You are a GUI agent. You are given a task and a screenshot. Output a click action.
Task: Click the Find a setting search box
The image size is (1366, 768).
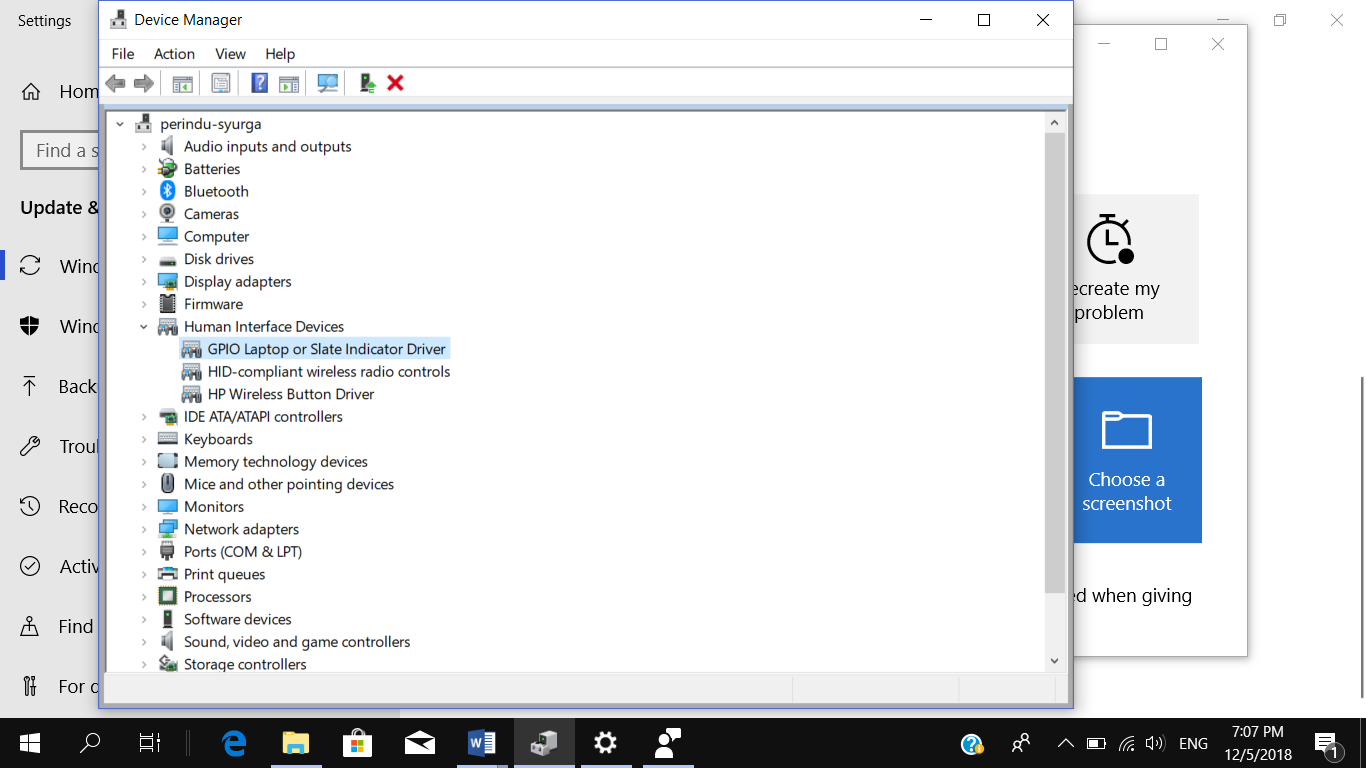click(60, 150)
